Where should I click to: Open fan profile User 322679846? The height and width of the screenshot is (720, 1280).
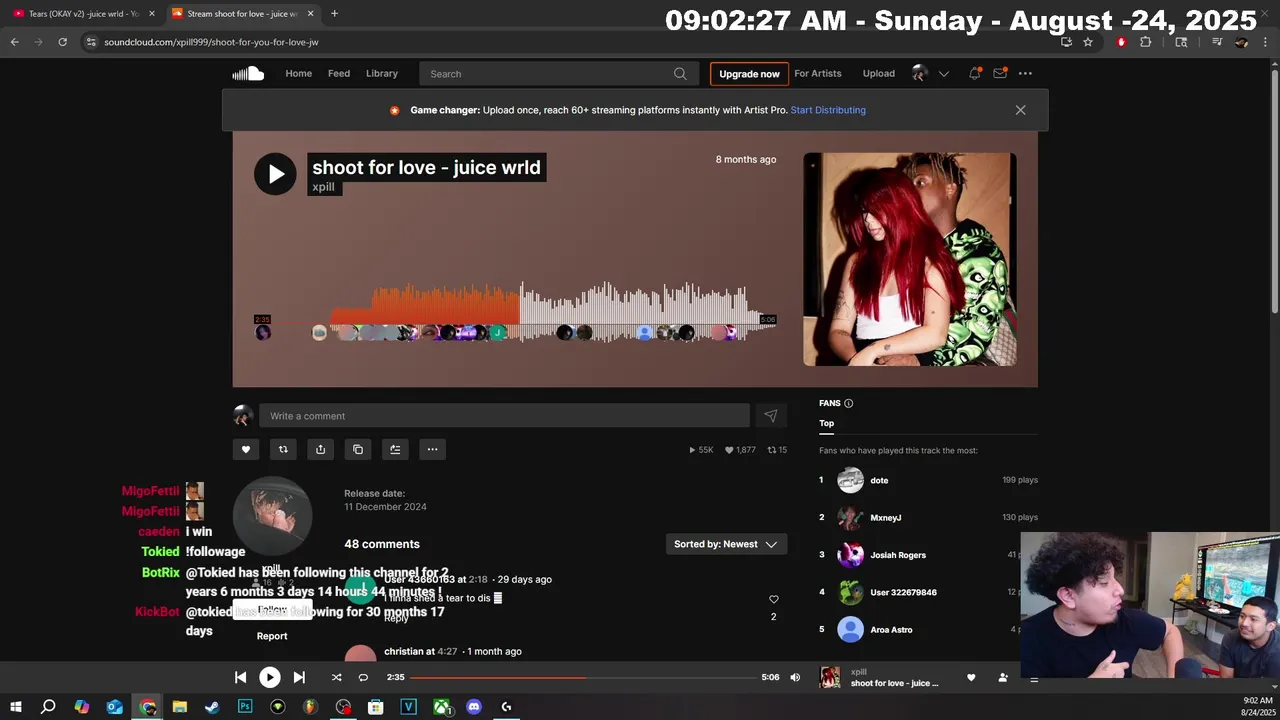903,592
